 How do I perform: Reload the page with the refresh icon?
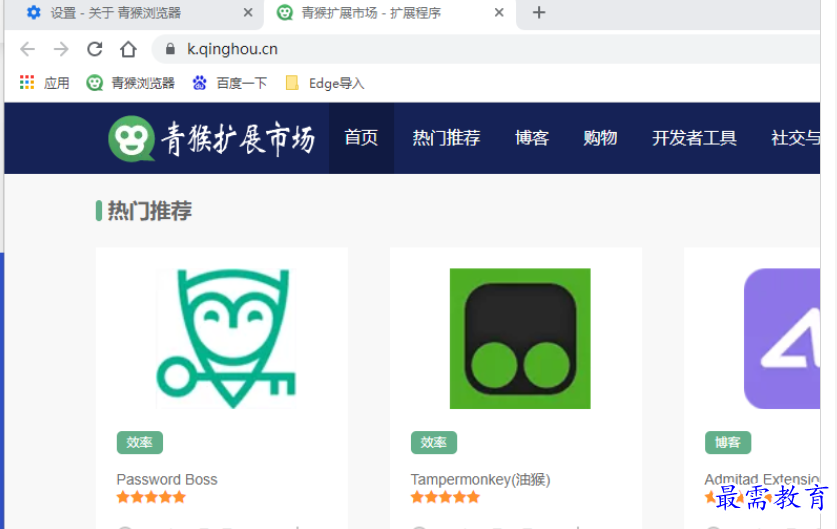click(95, 49)
